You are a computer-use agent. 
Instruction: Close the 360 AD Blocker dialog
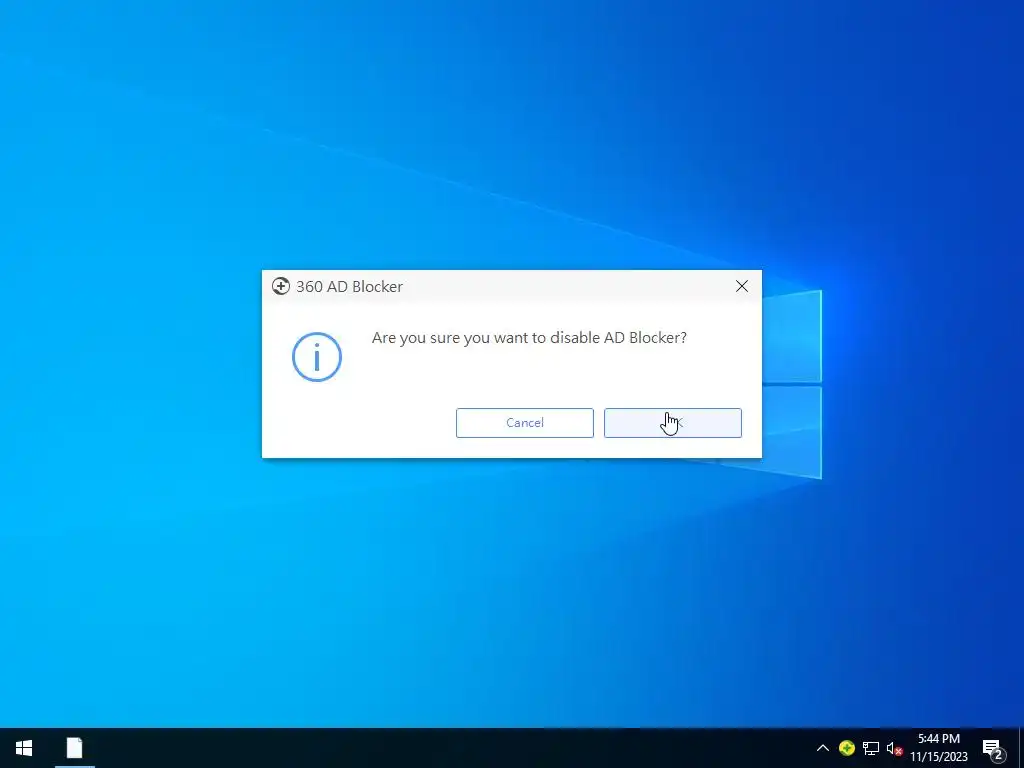(742, 286)
